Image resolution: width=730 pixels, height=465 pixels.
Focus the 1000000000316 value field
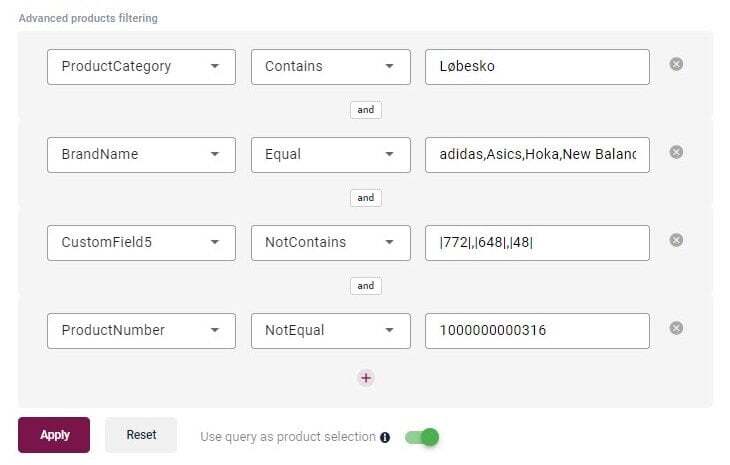pos(537,331)
